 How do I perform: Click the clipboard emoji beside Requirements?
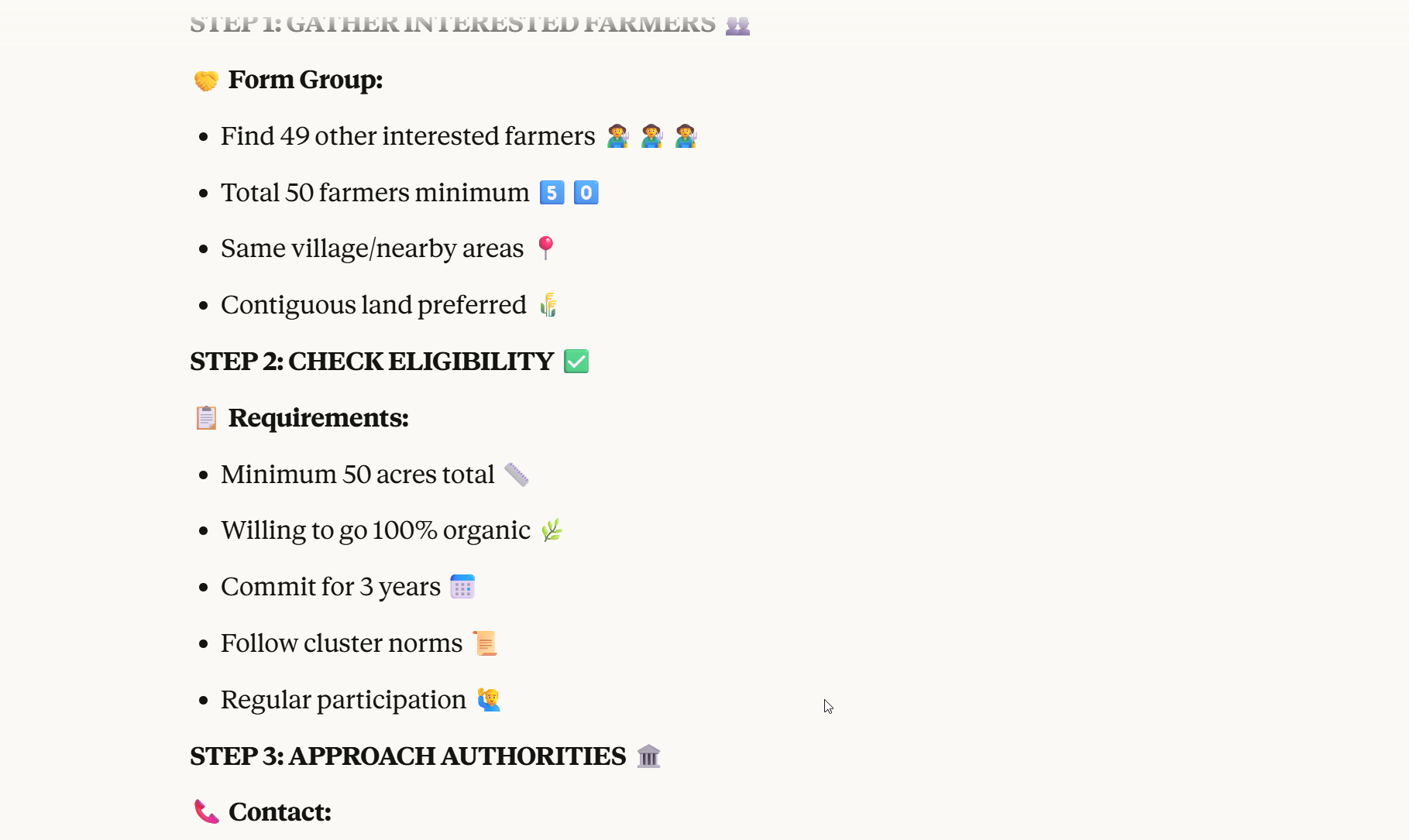click(206, 418)
